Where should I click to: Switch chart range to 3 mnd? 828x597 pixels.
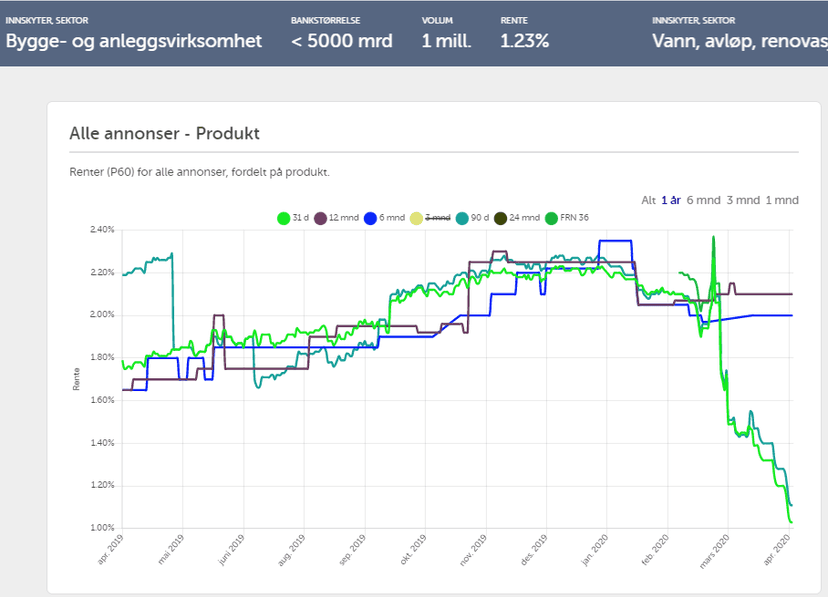pyautogui.click(x=743, y=200)
